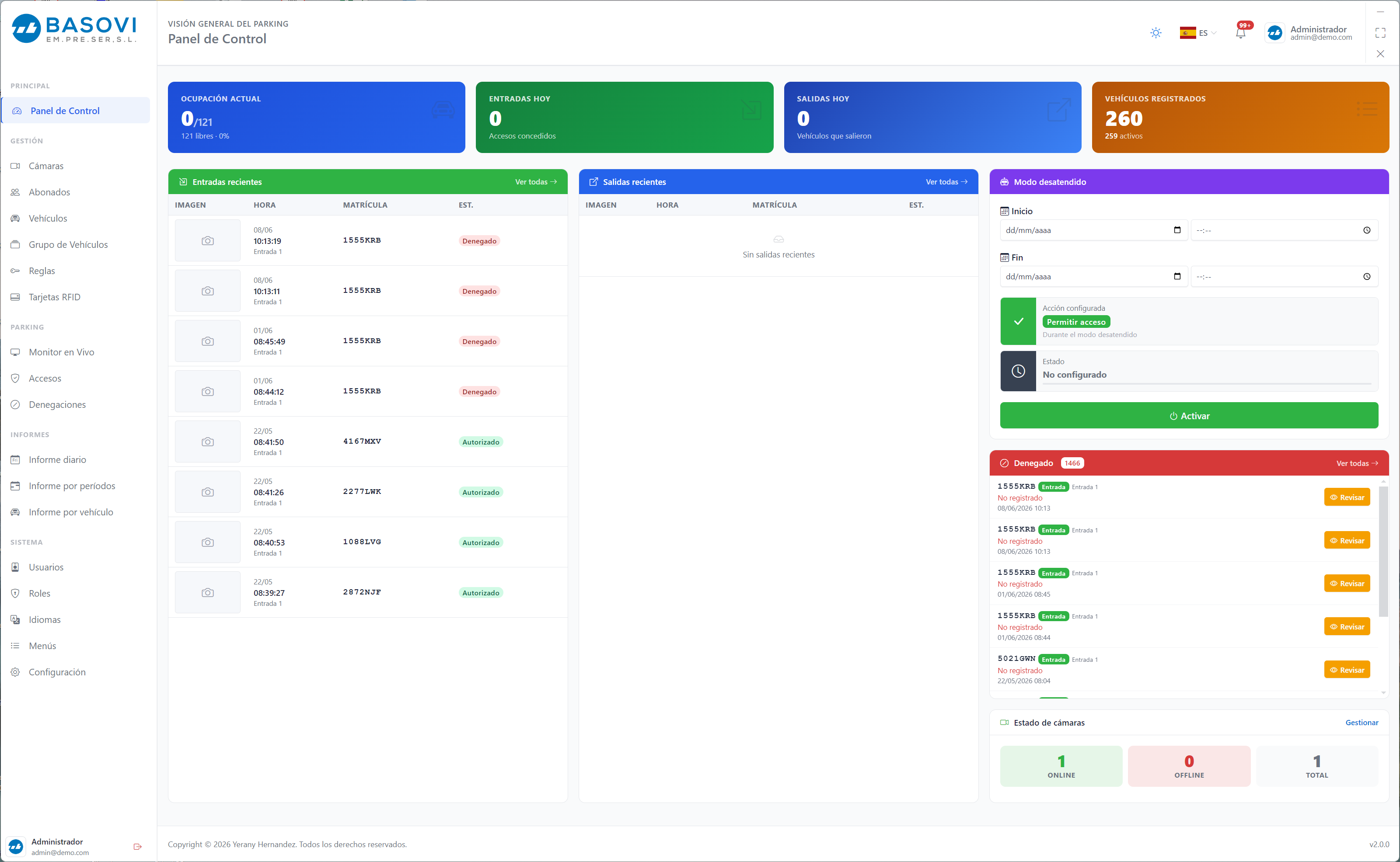Click the clock icon in Fin time field
Image resolution: width=1400 pixels, height=862 pixels.
[x=1366, y=277]
